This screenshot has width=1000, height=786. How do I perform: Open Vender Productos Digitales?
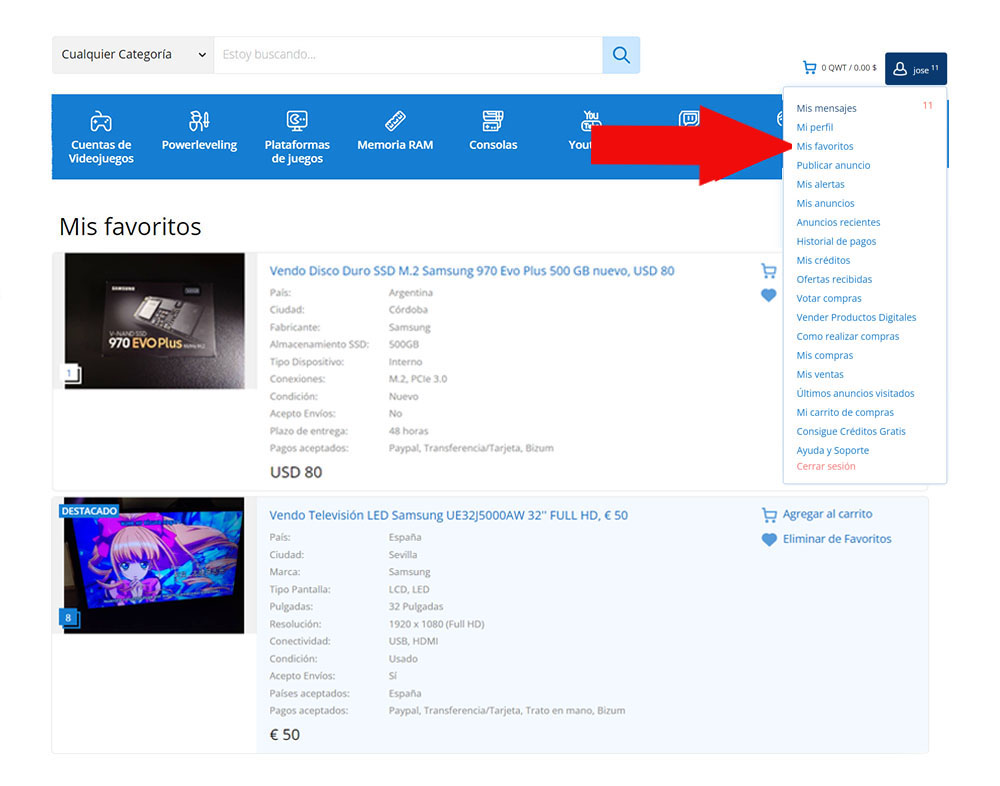coord(856,318)
